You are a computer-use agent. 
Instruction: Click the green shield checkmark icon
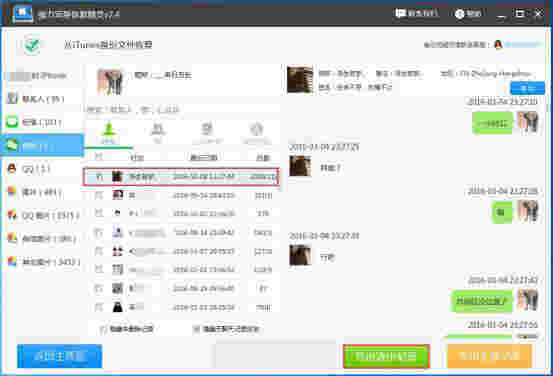coord(32,45)
